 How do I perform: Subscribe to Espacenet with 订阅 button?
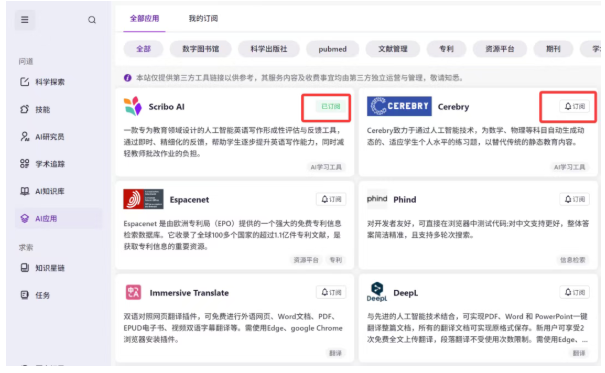tap(331, 199)
